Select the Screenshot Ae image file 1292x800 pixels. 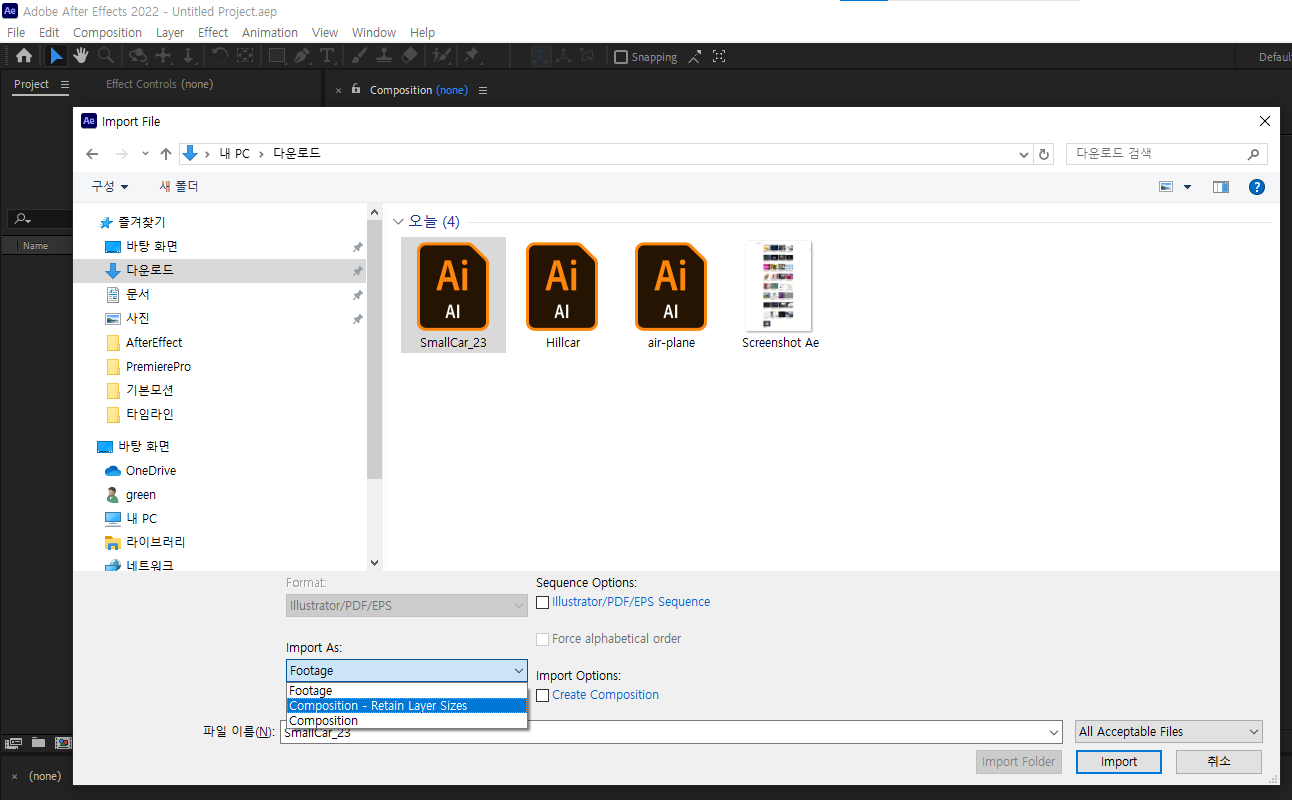click(780, 295)
